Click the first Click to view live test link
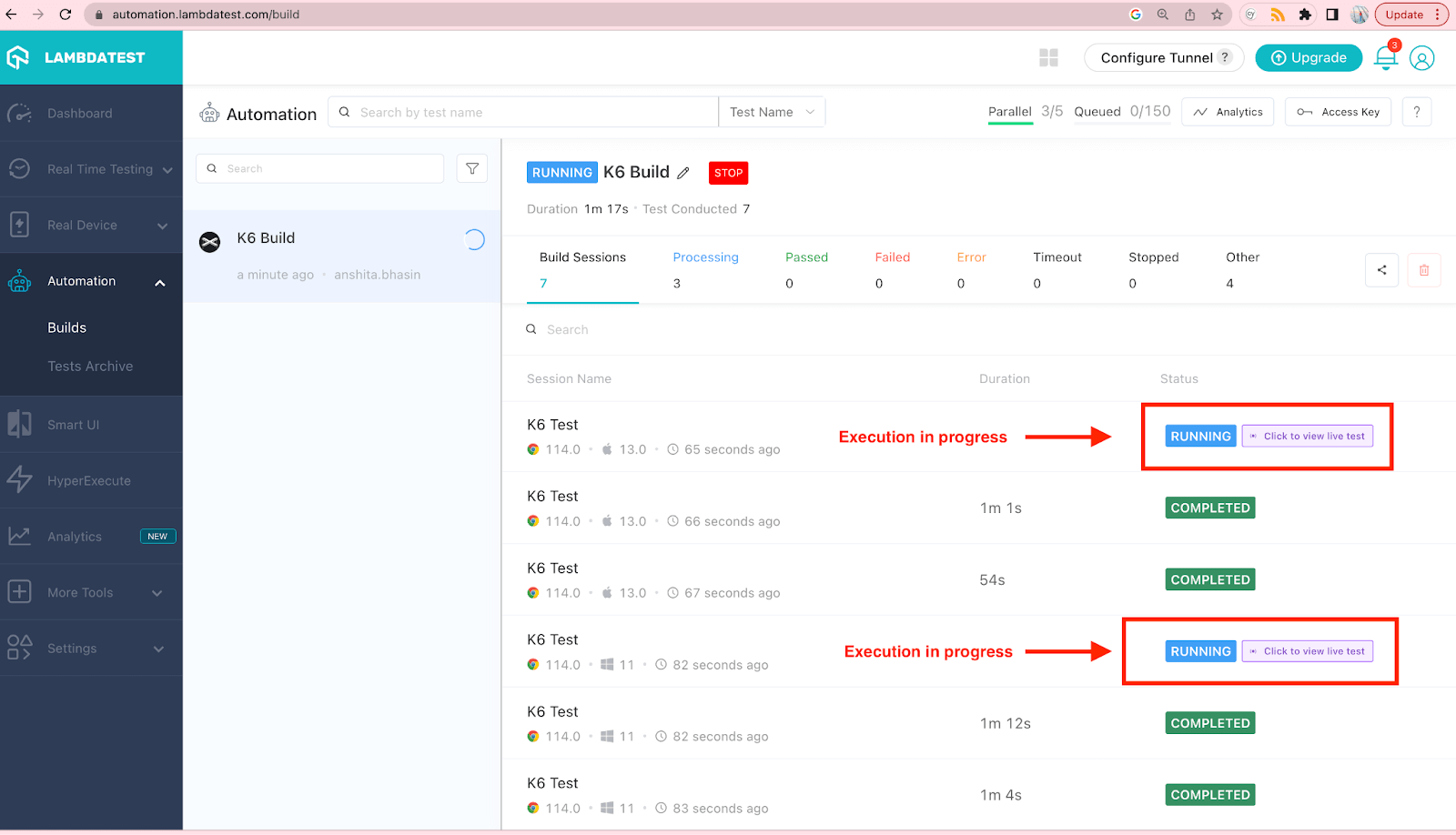This screenshot has width=1456, height=835. 1308,436
